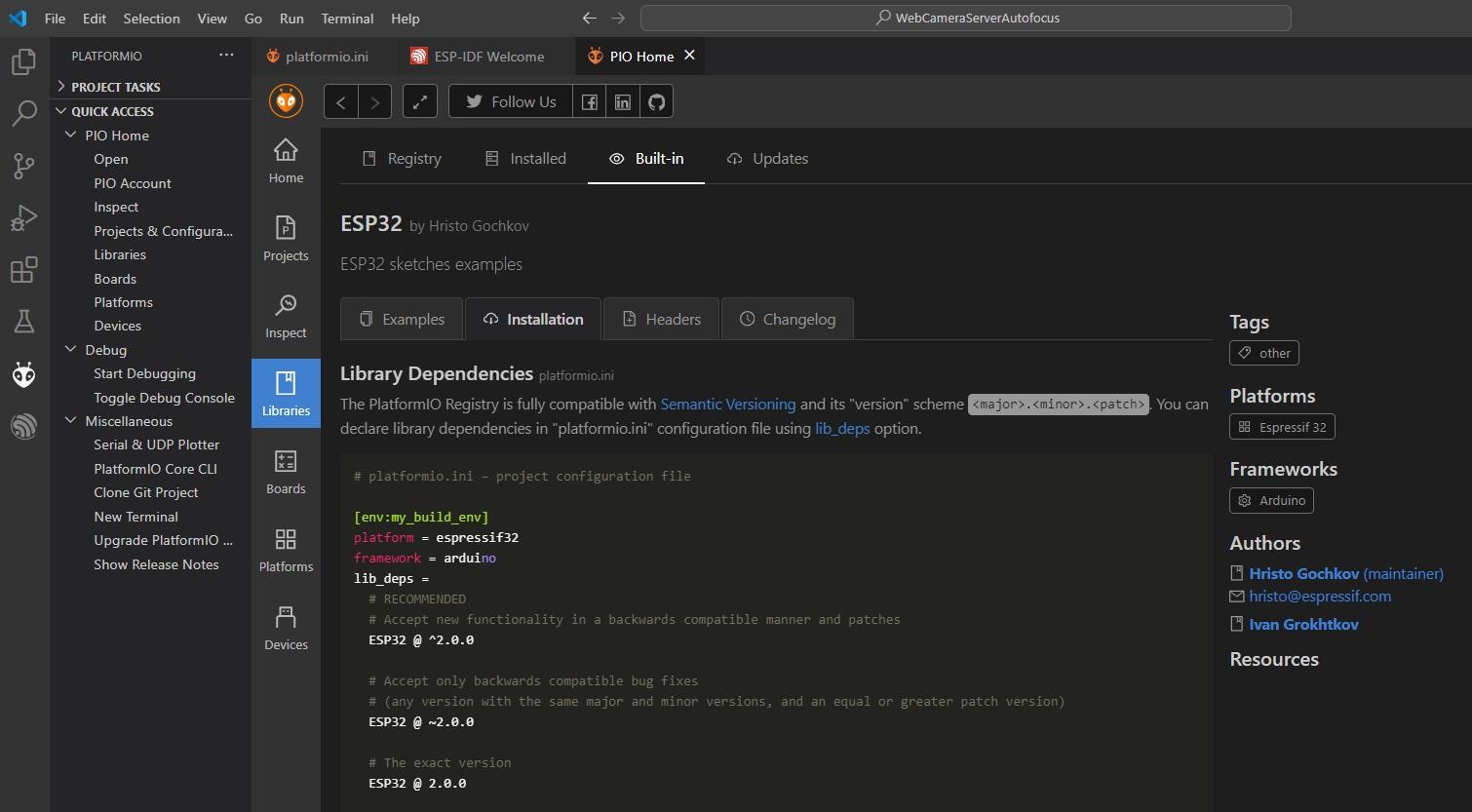Open the Registry libraries tab

point(402,158)
